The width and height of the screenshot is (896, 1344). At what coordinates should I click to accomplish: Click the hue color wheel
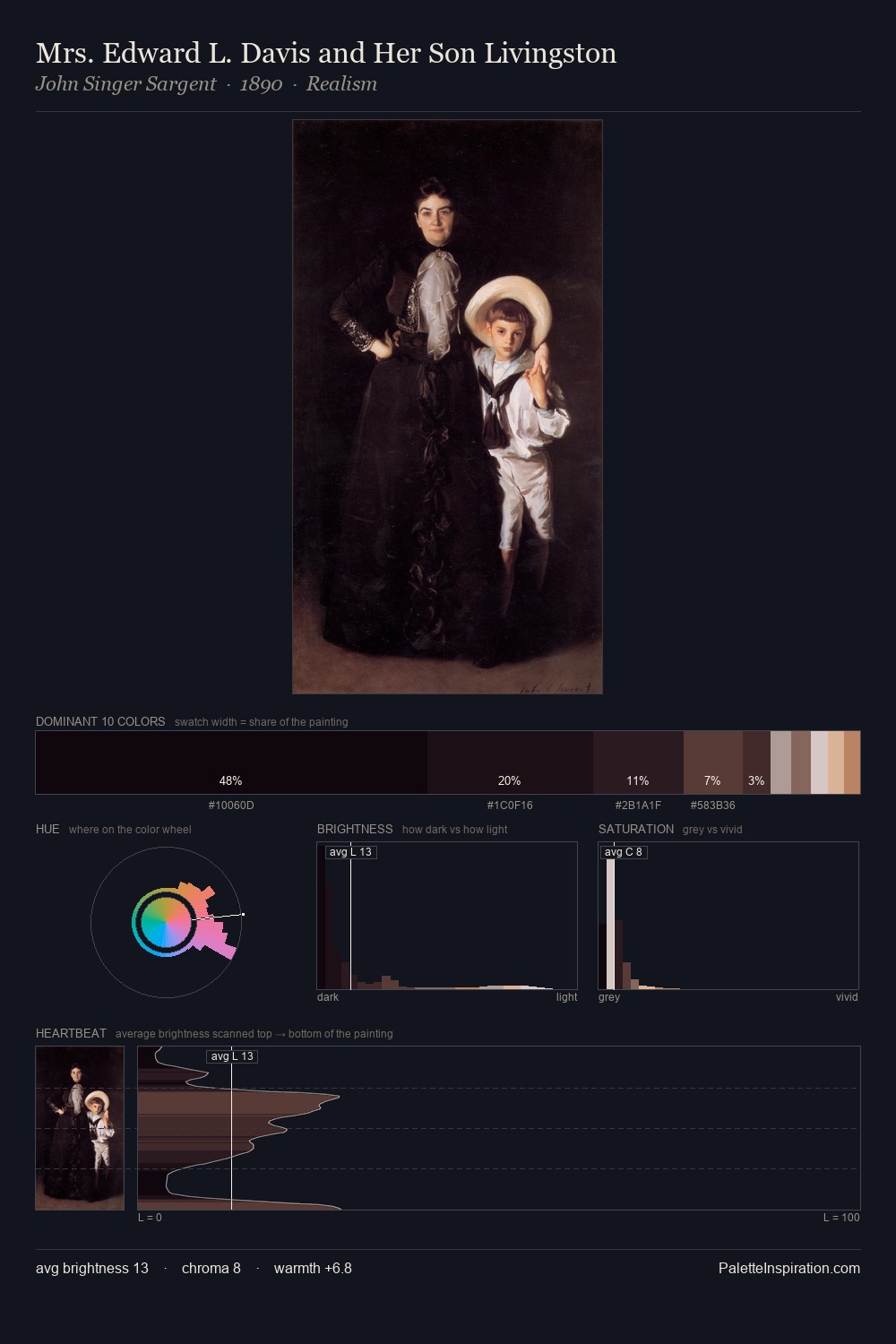coord(166,922)
